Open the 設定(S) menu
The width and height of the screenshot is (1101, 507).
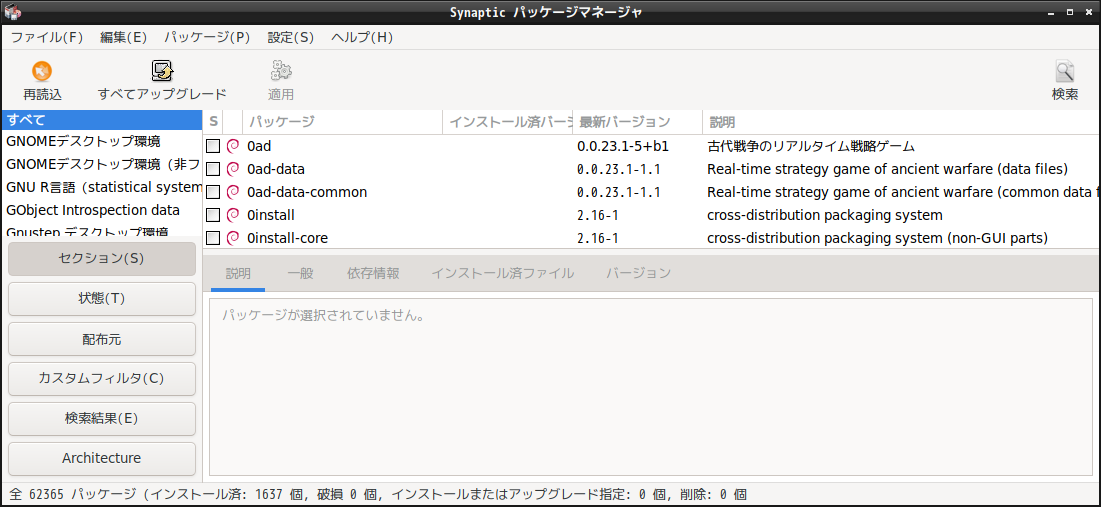(x=291, y=38)
